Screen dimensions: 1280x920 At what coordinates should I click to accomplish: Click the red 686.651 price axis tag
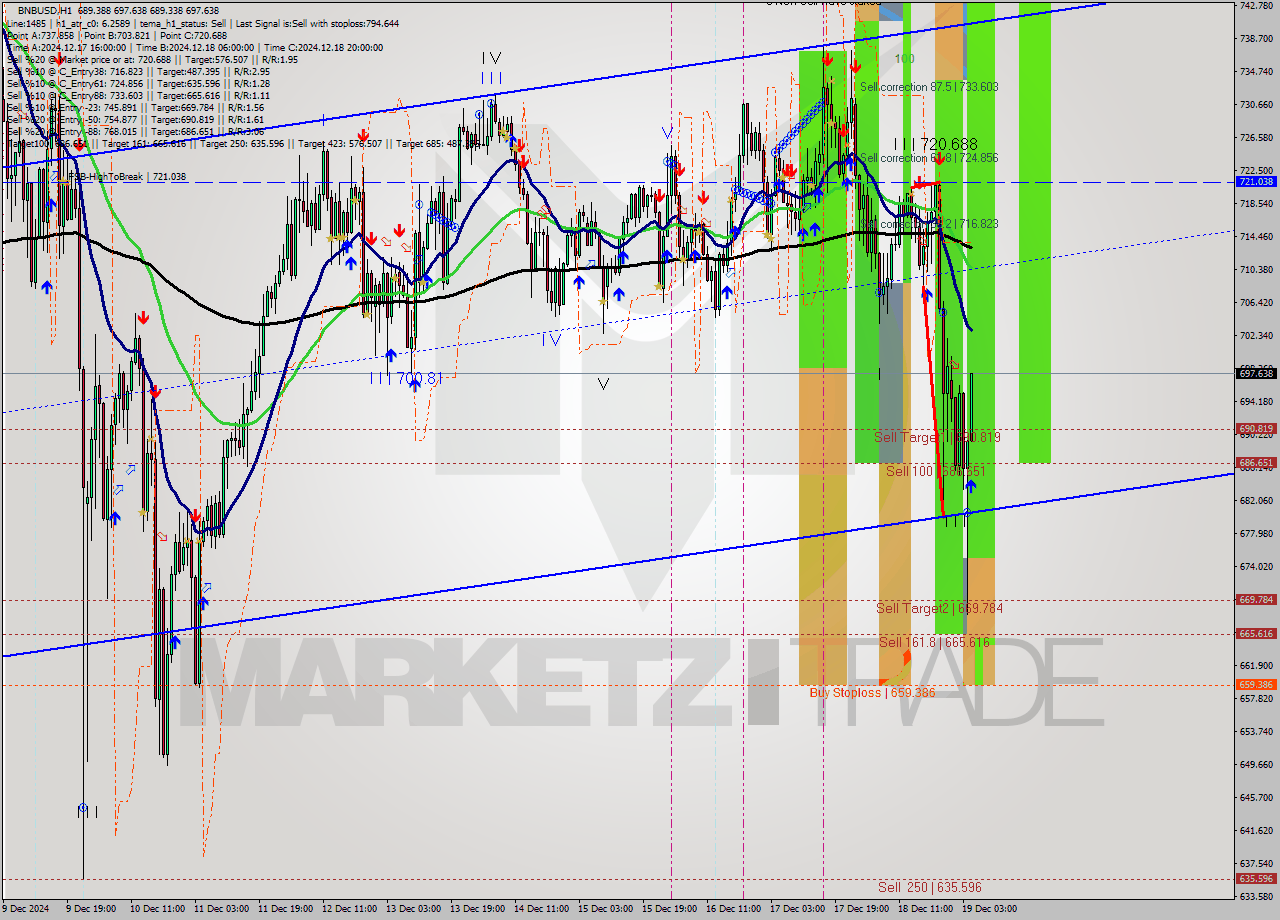[x=1256, y=463]
